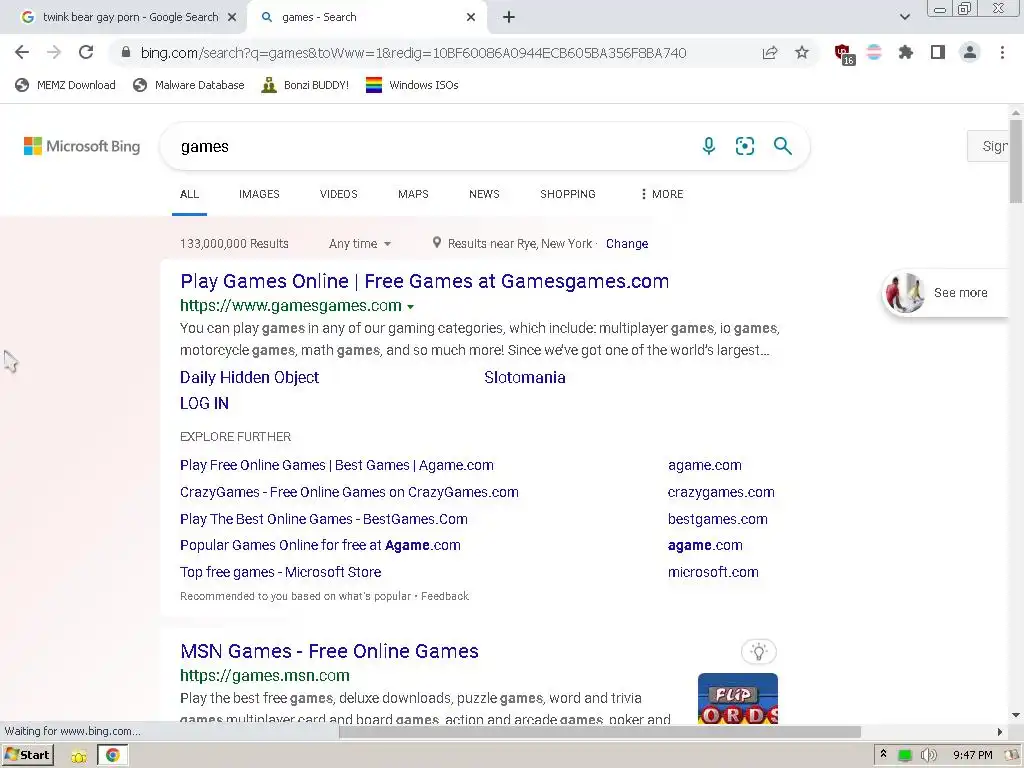Image resolution: width=1024 pixels, height=768 pixels.
Task: Click bestgames.com domain link
Action: (x=717, y=519)
